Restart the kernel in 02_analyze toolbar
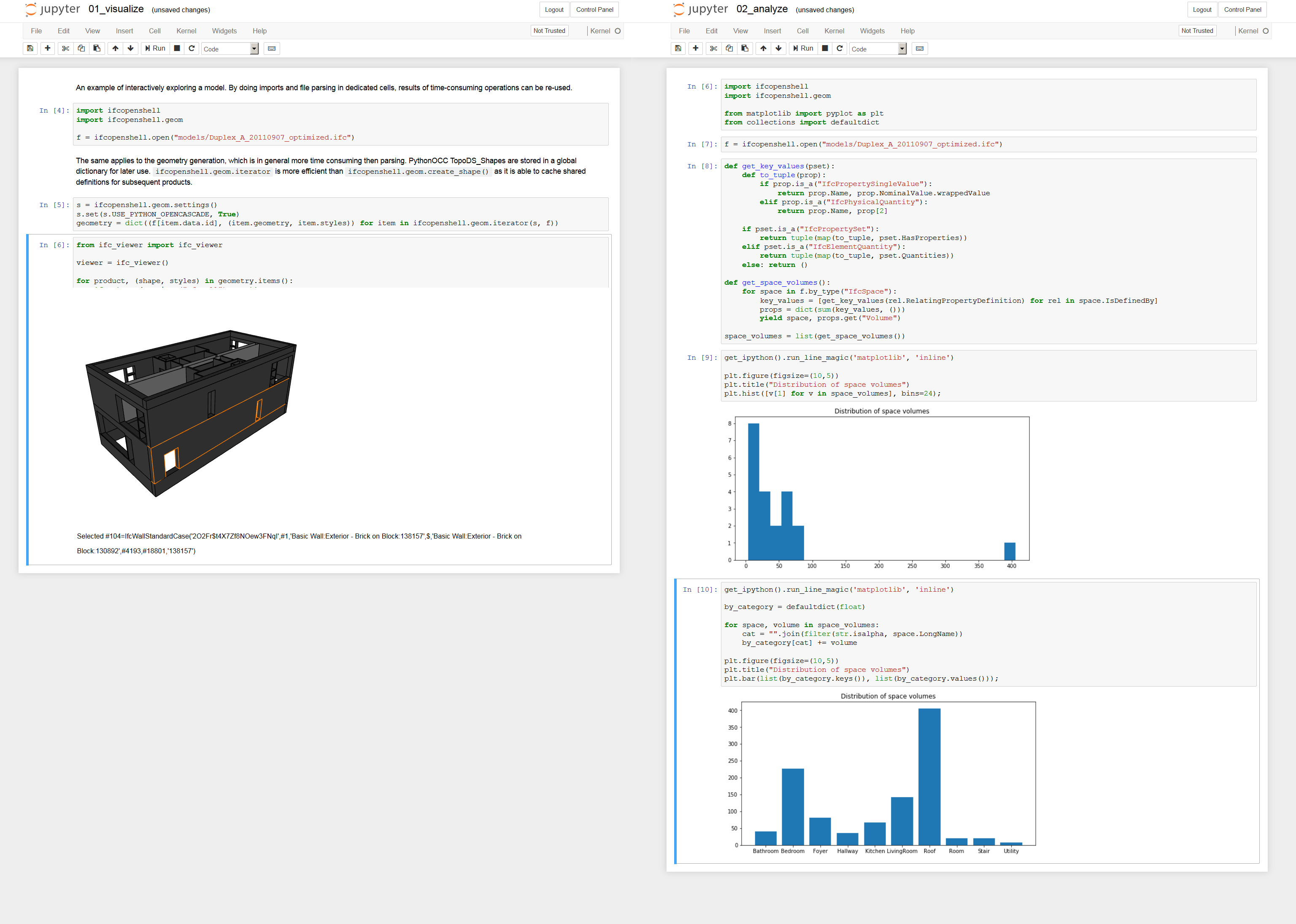Screen dimensions: 1296x924 (x=840, y=48)
